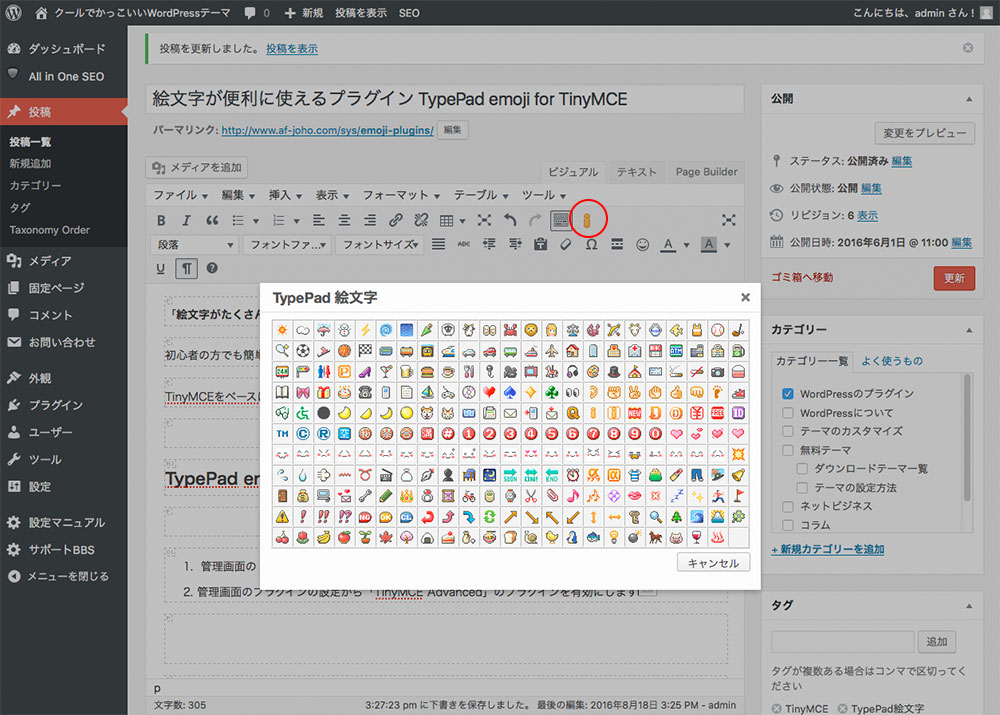
Task: Check テーマの設定方法 category
Action: [802, 488]
